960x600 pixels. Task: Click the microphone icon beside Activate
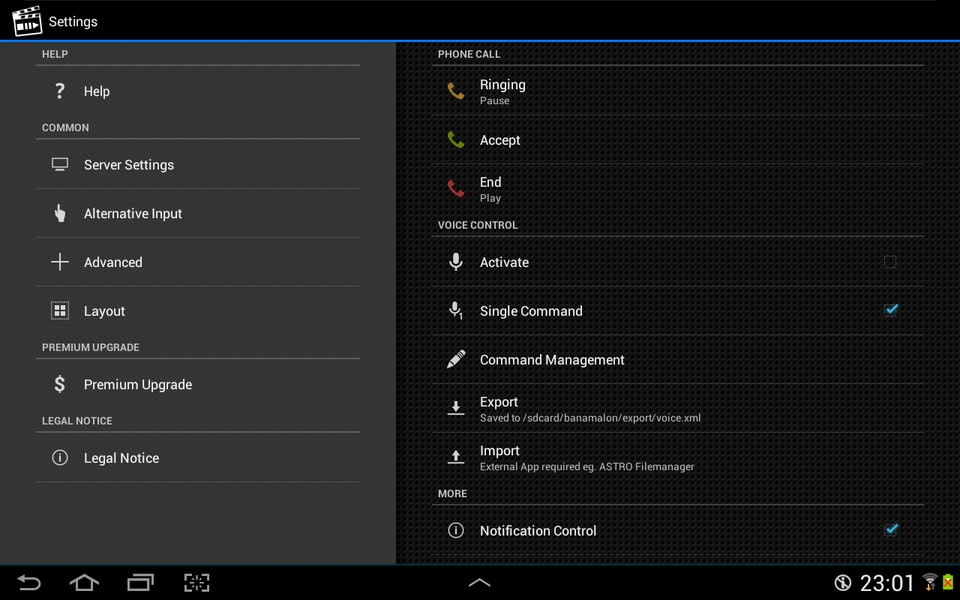pos(456,262)
